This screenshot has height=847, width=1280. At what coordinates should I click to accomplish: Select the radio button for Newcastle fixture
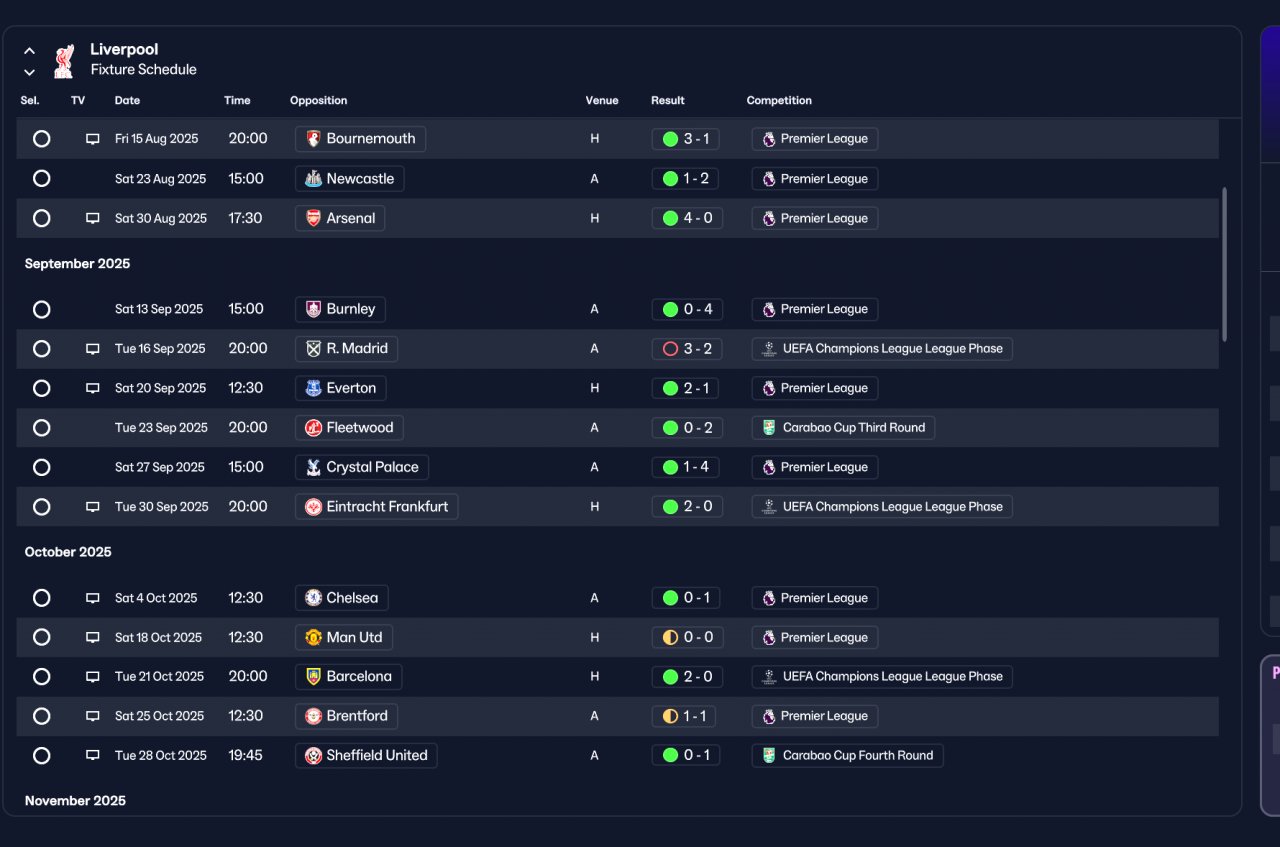coord(41,179)
